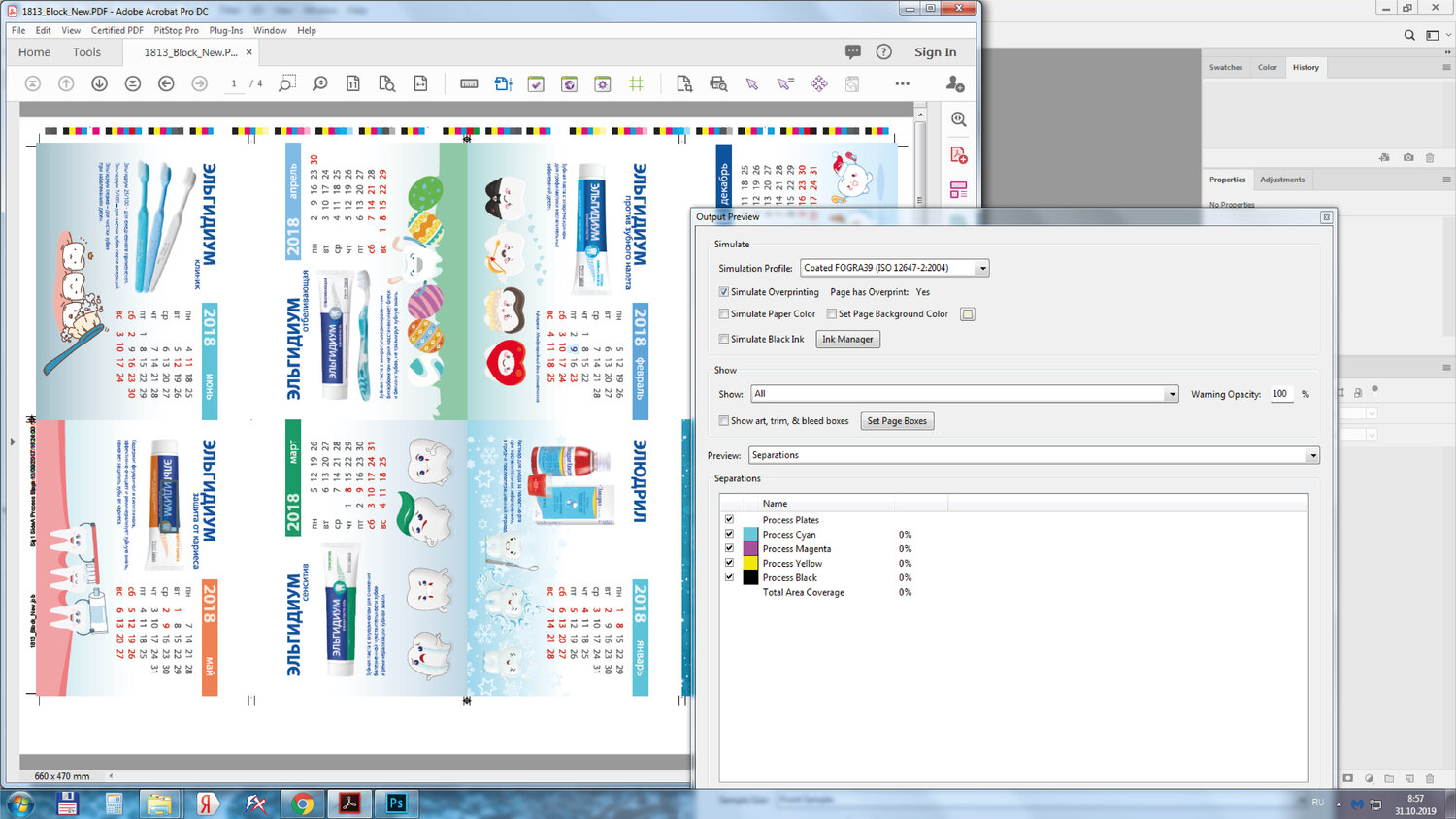Click the print preview icon with printer

point(718,83)
